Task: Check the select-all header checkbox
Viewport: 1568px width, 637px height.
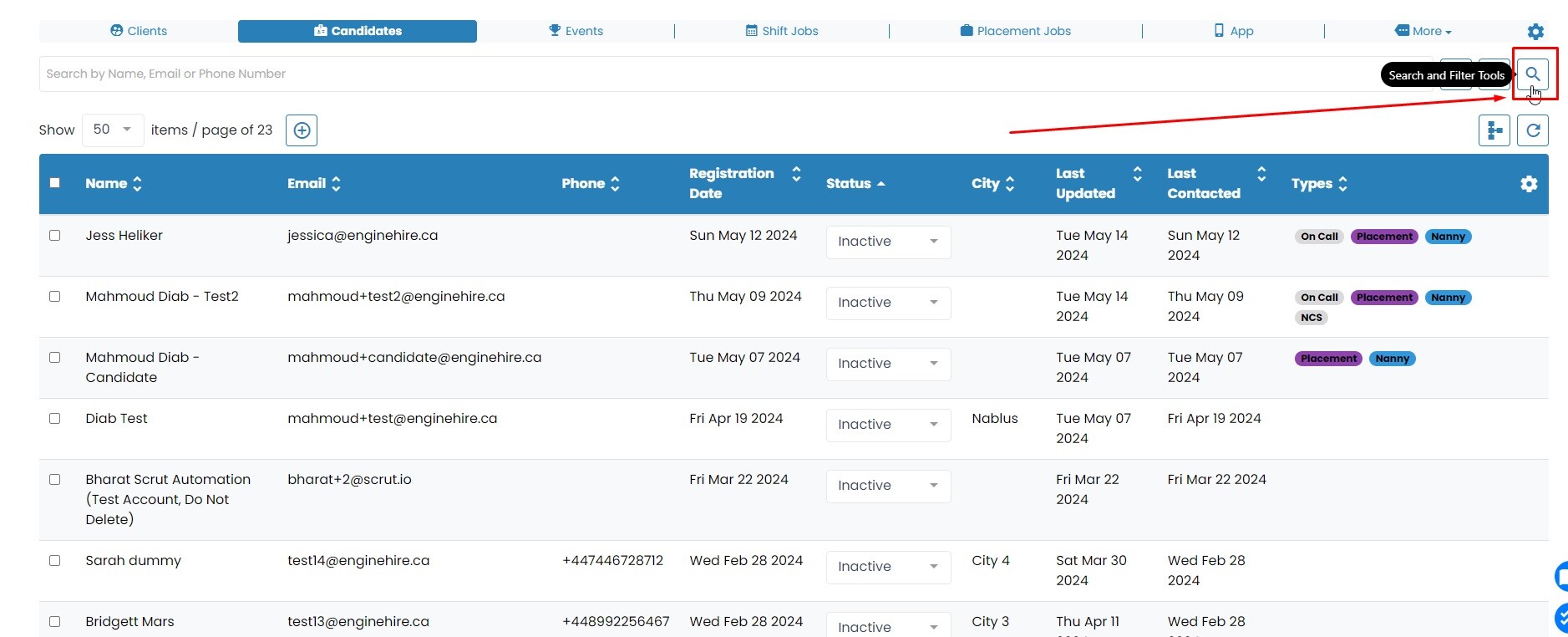Action: [x=55, y=183]
